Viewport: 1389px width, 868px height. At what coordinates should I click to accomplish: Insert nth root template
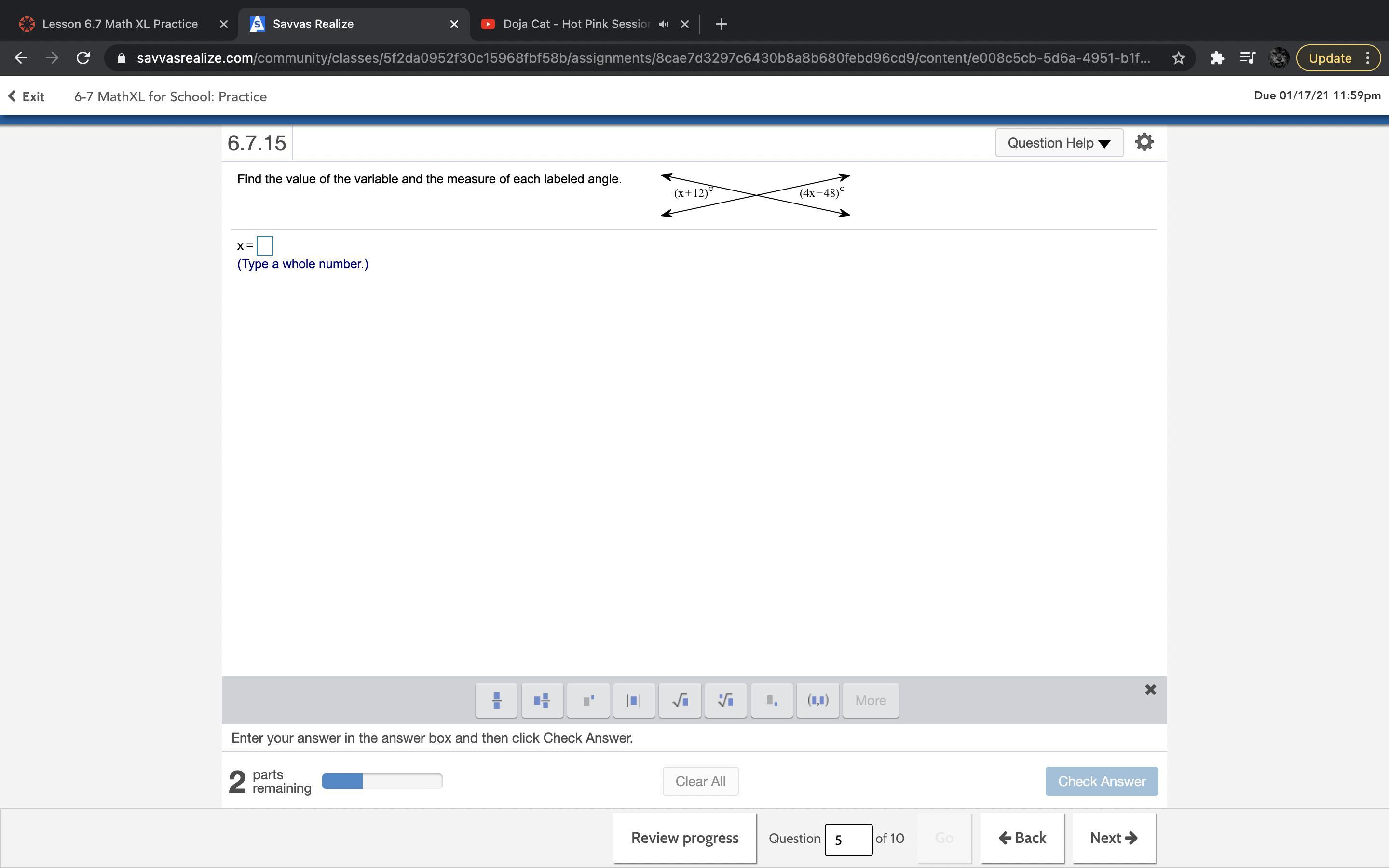point(725,700)
